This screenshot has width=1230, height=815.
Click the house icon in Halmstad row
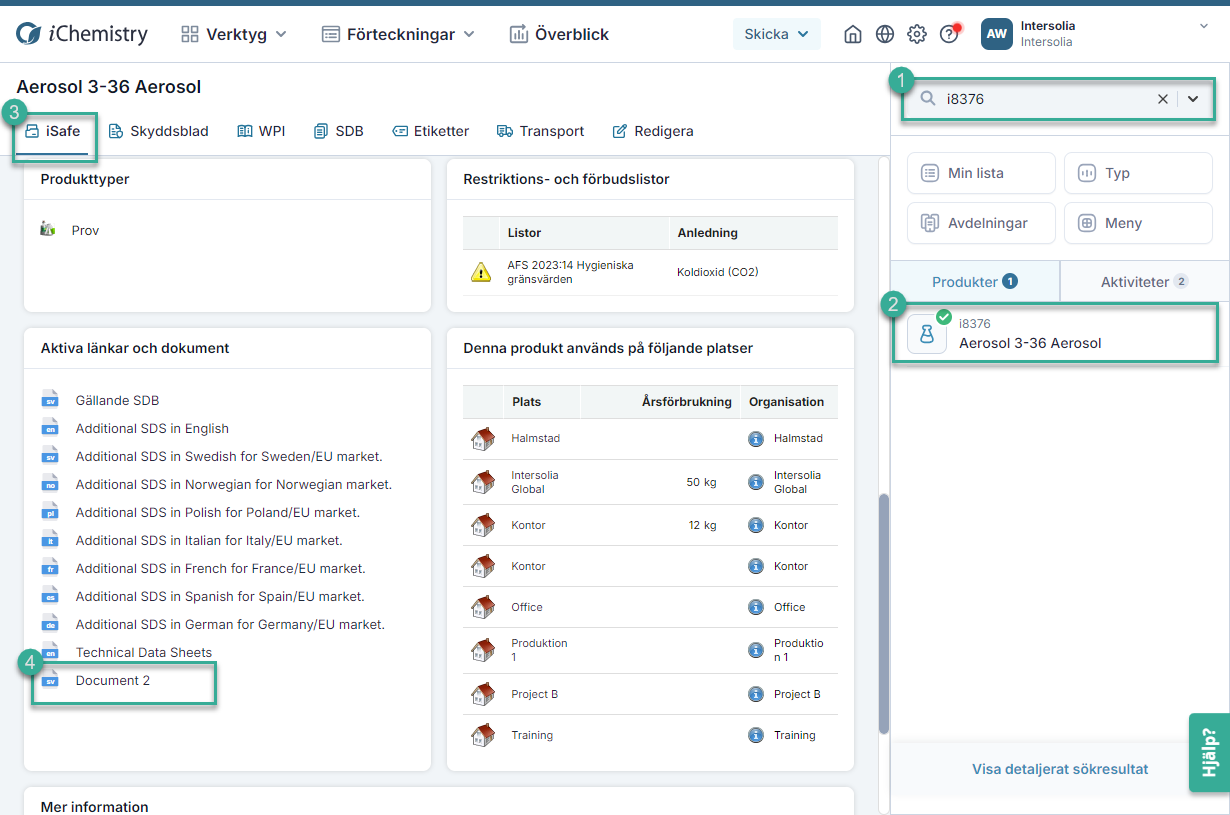pyautogui.click(x=483, y=438)
